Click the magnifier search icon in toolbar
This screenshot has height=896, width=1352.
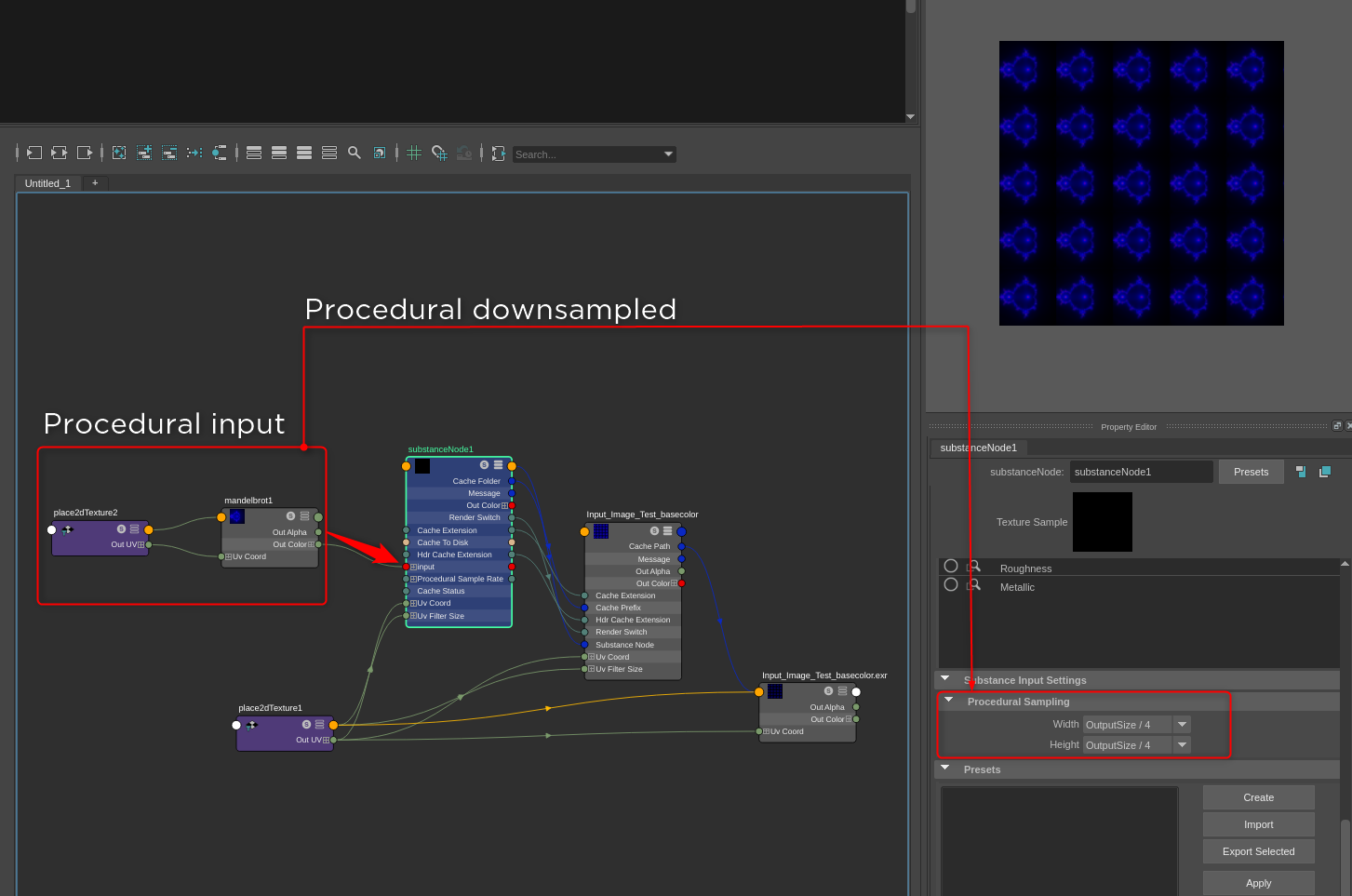[355, 153]
